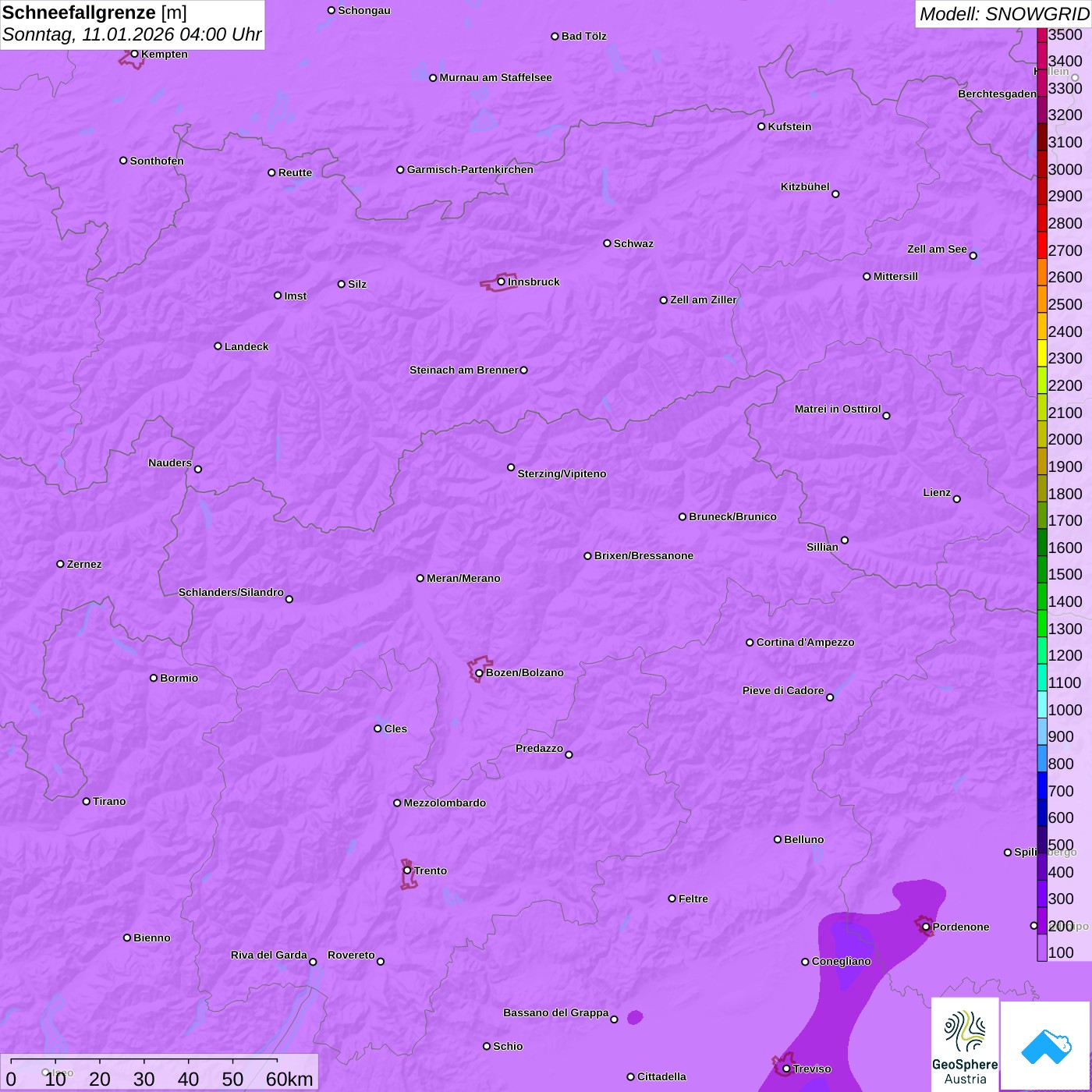This screenshot has height=1092, width=1092.
Task: Click the 'Murnau am Staffelsee' label
Action: tap(495, 77)
